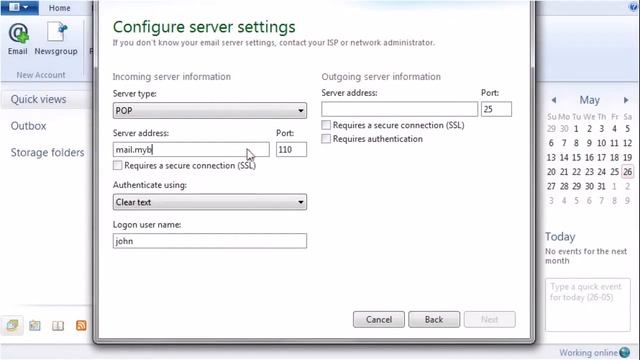Click the quick event text box
The image size is (640, 360).
pos(587,305)
